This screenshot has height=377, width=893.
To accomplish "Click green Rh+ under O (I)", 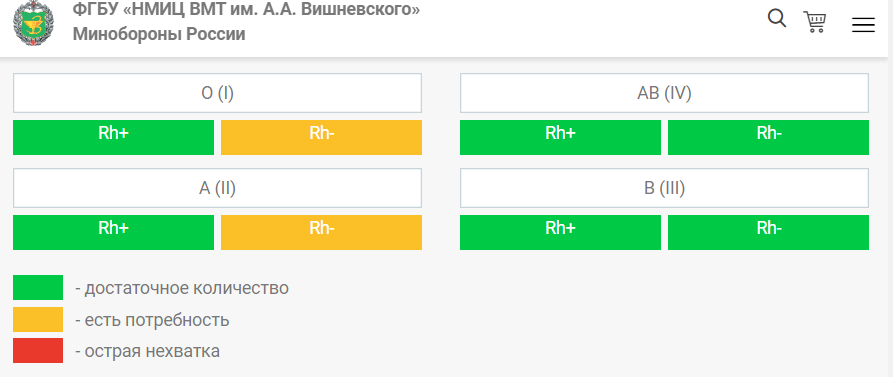I will 113,137.
